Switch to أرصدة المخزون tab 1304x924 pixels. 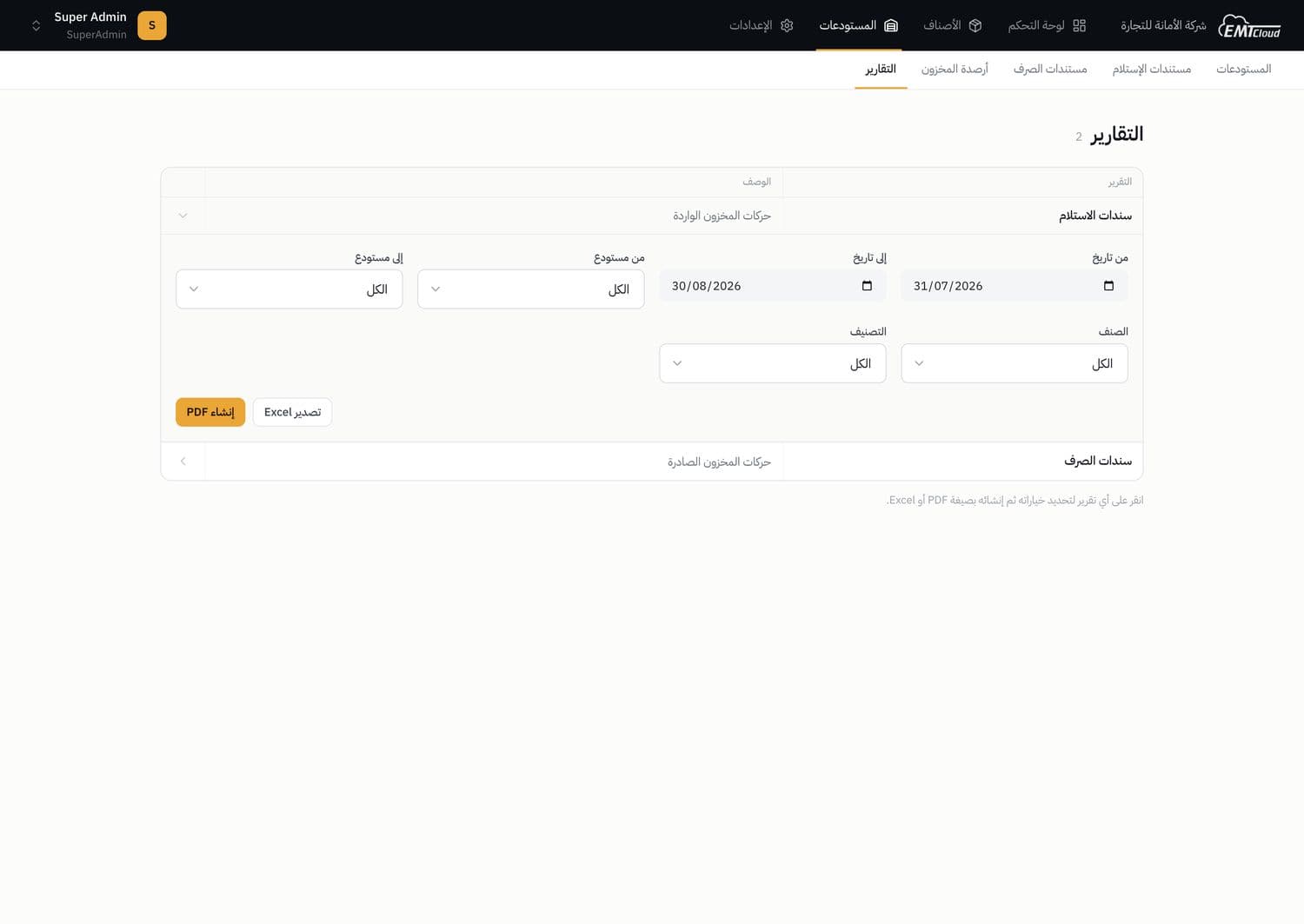pos(955,69)
